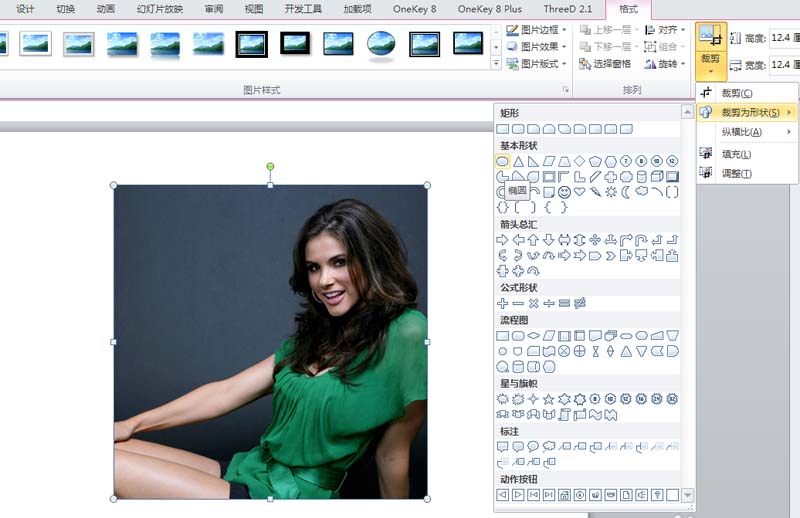
Task: Pick the smiley face shape
Action: point(564,192)
